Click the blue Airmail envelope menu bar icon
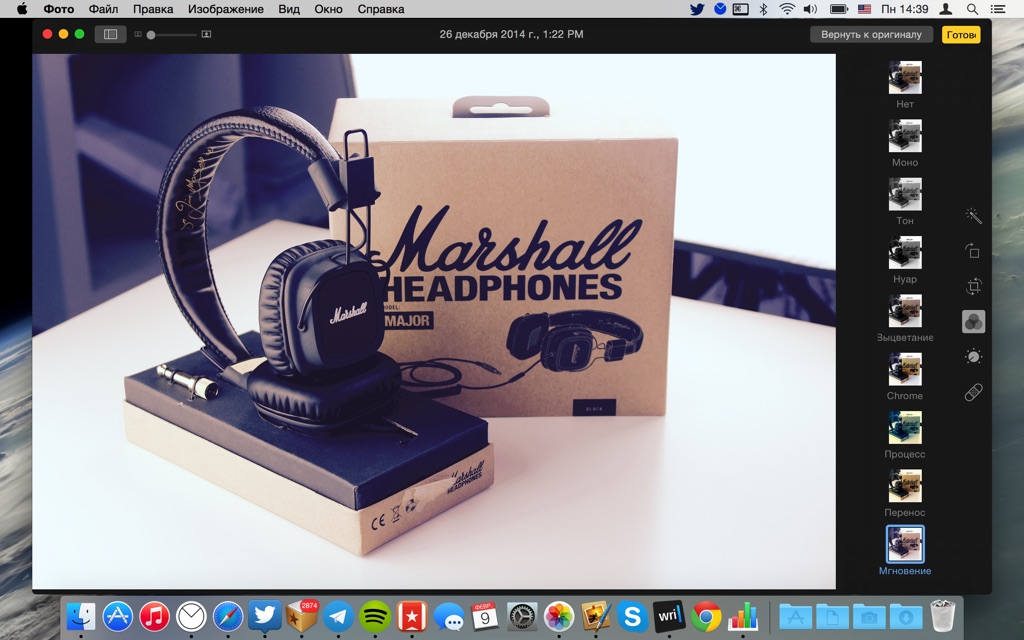This screenshot has height=640, width=1024. tap(720, 9)
